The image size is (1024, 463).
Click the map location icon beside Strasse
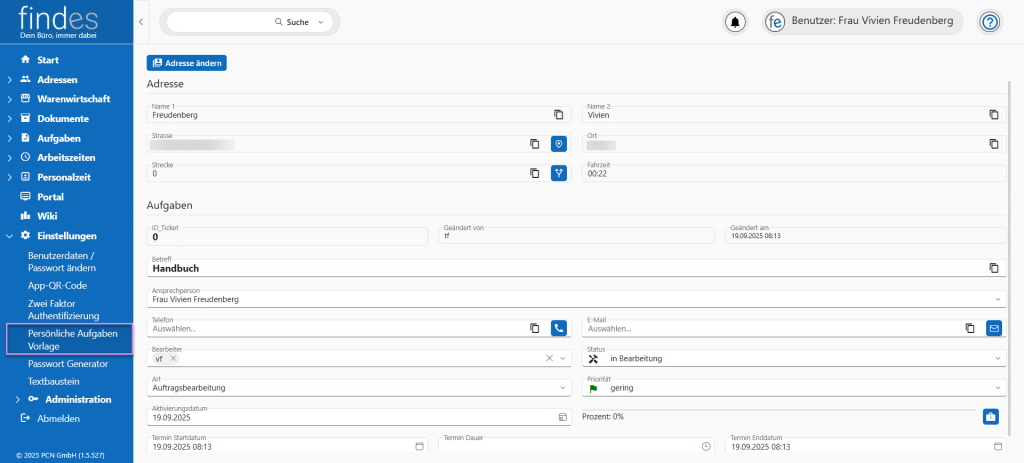(559, 144)
